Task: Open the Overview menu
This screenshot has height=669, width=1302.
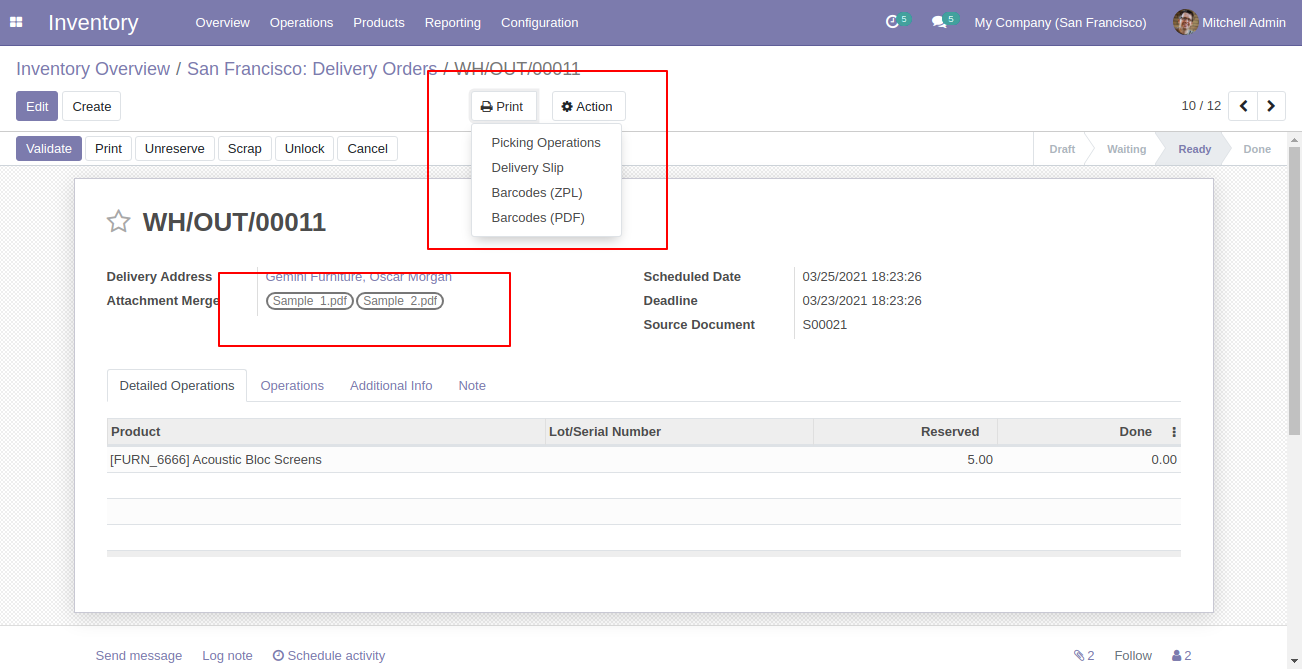Action: [223, 22]
